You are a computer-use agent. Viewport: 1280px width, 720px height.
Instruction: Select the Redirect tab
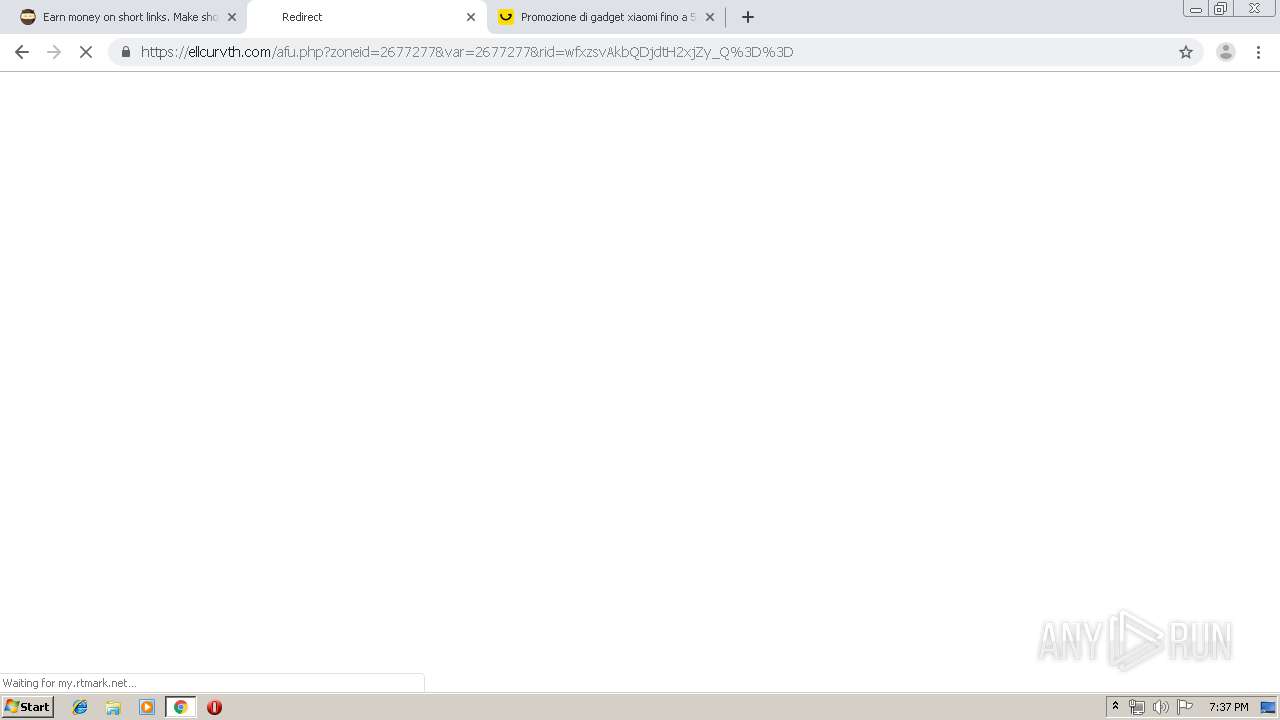366,17
